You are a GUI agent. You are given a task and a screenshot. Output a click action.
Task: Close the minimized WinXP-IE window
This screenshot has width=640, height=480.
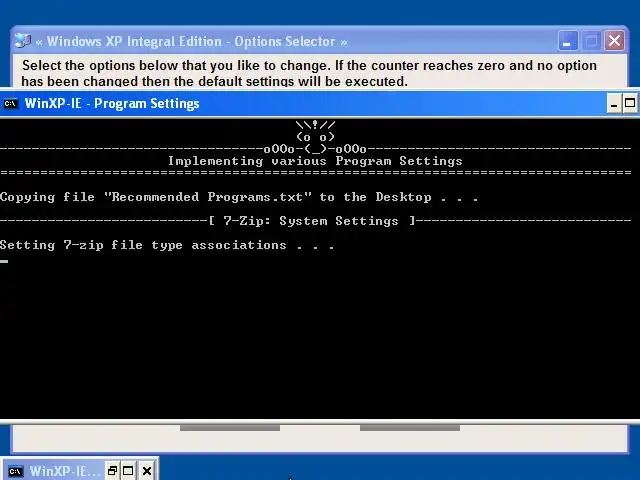pos(147,471)
